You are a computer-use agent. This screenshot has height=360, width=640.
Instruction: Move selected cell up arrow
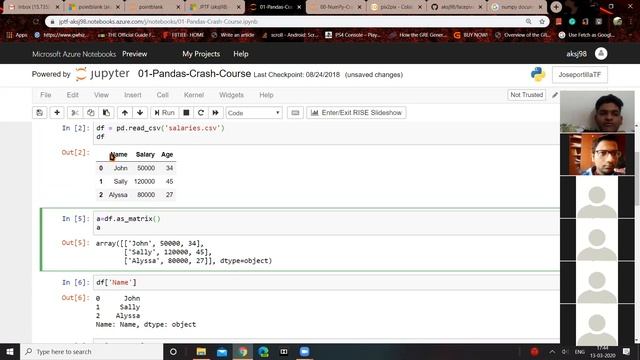[125, 113]
